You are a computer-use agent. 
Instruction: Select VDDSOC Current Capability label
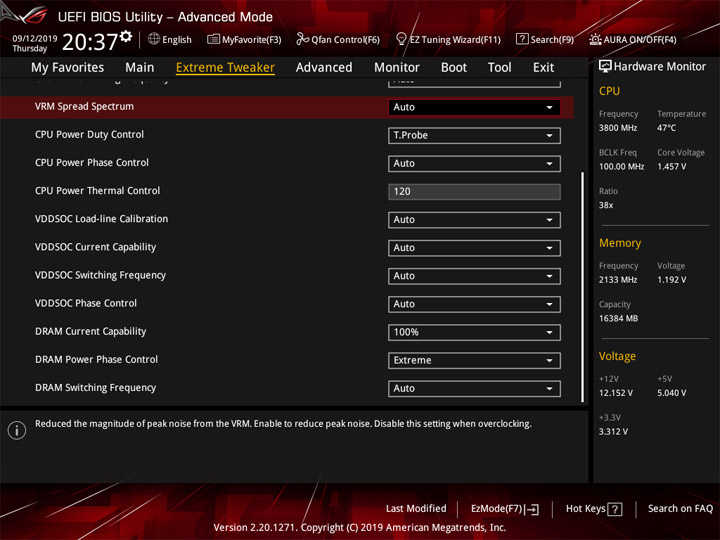pyautogui.click(x=96, y=247)
